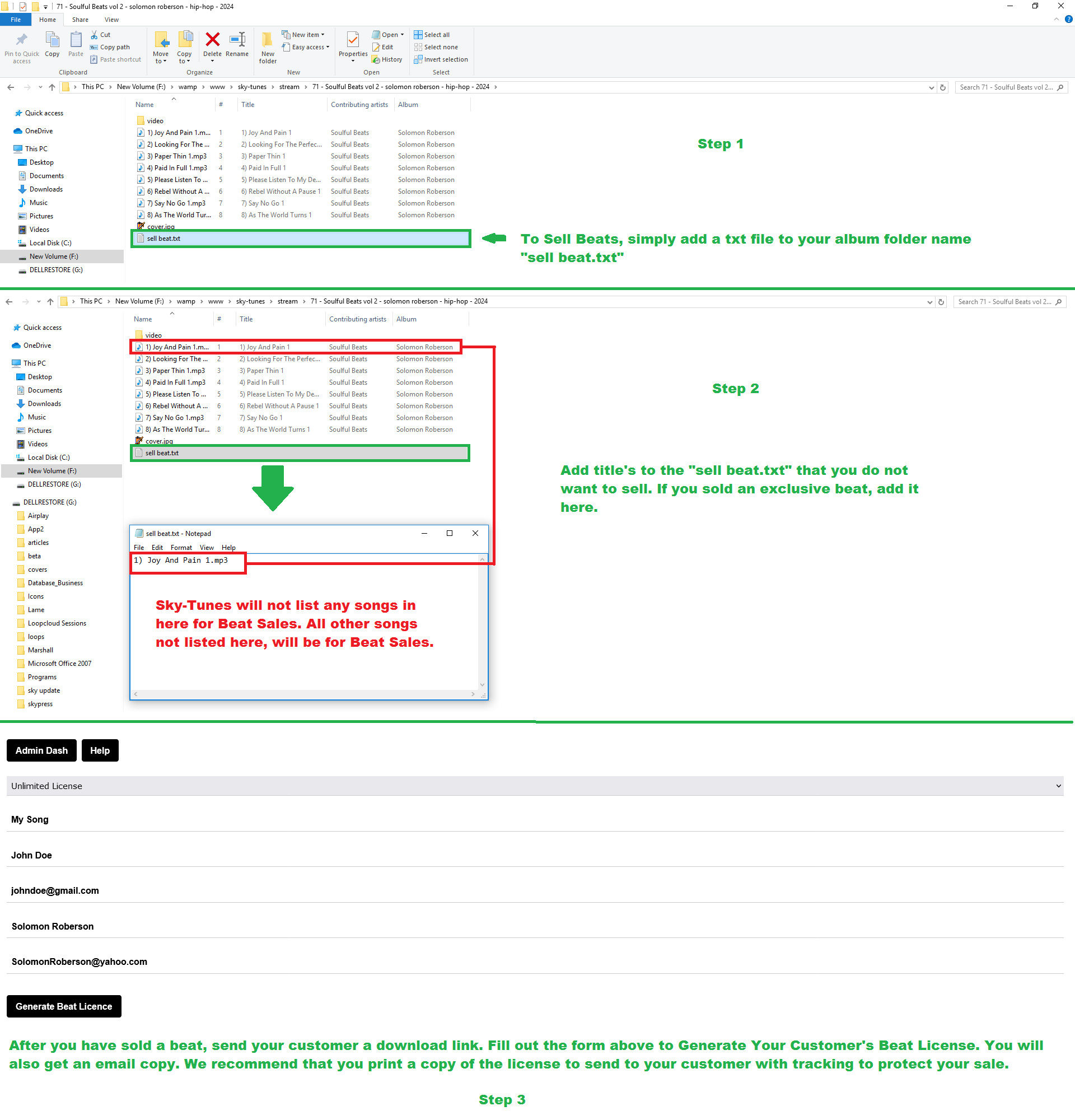Click the Admin Dash button
1075x1120 pixels.
[41, 750]
